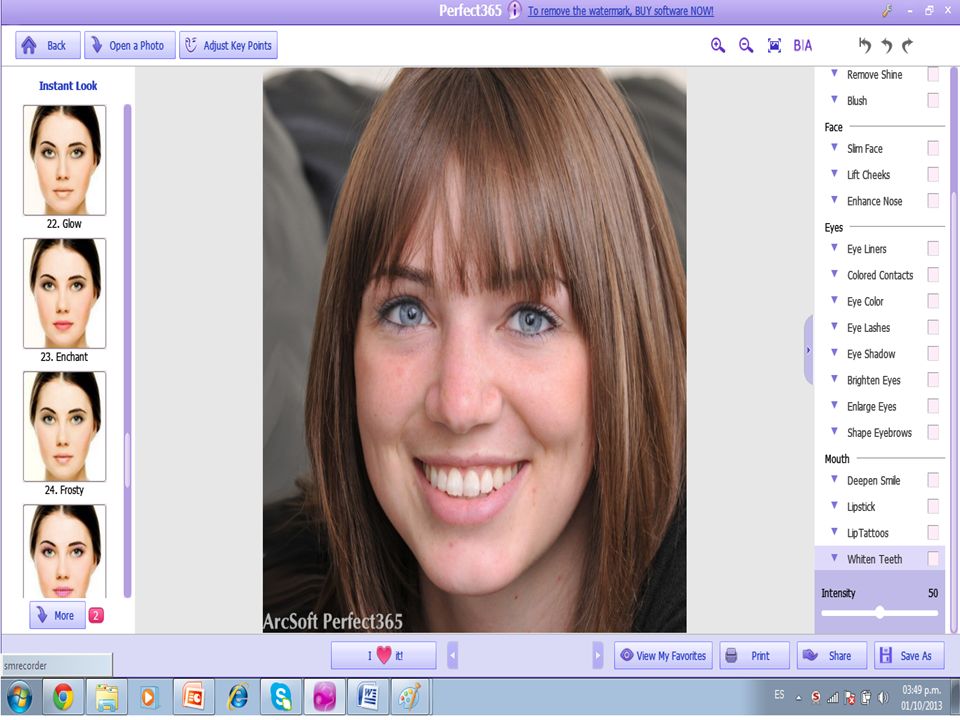Click the I love it! button

click(384, 656)
